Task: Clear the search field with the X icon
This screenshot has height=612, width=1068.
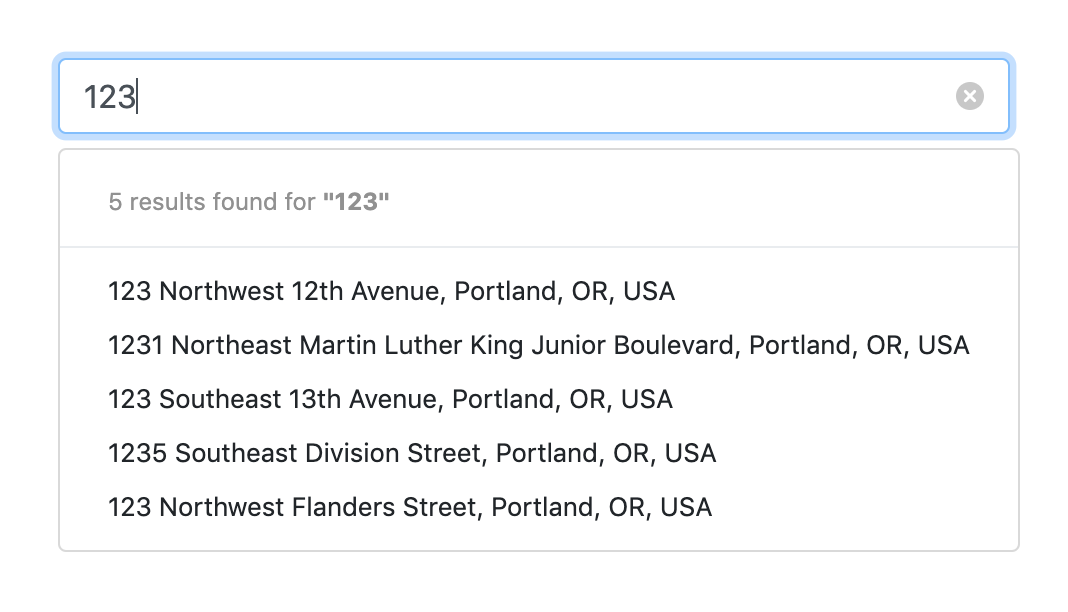Action: [969, 96]
